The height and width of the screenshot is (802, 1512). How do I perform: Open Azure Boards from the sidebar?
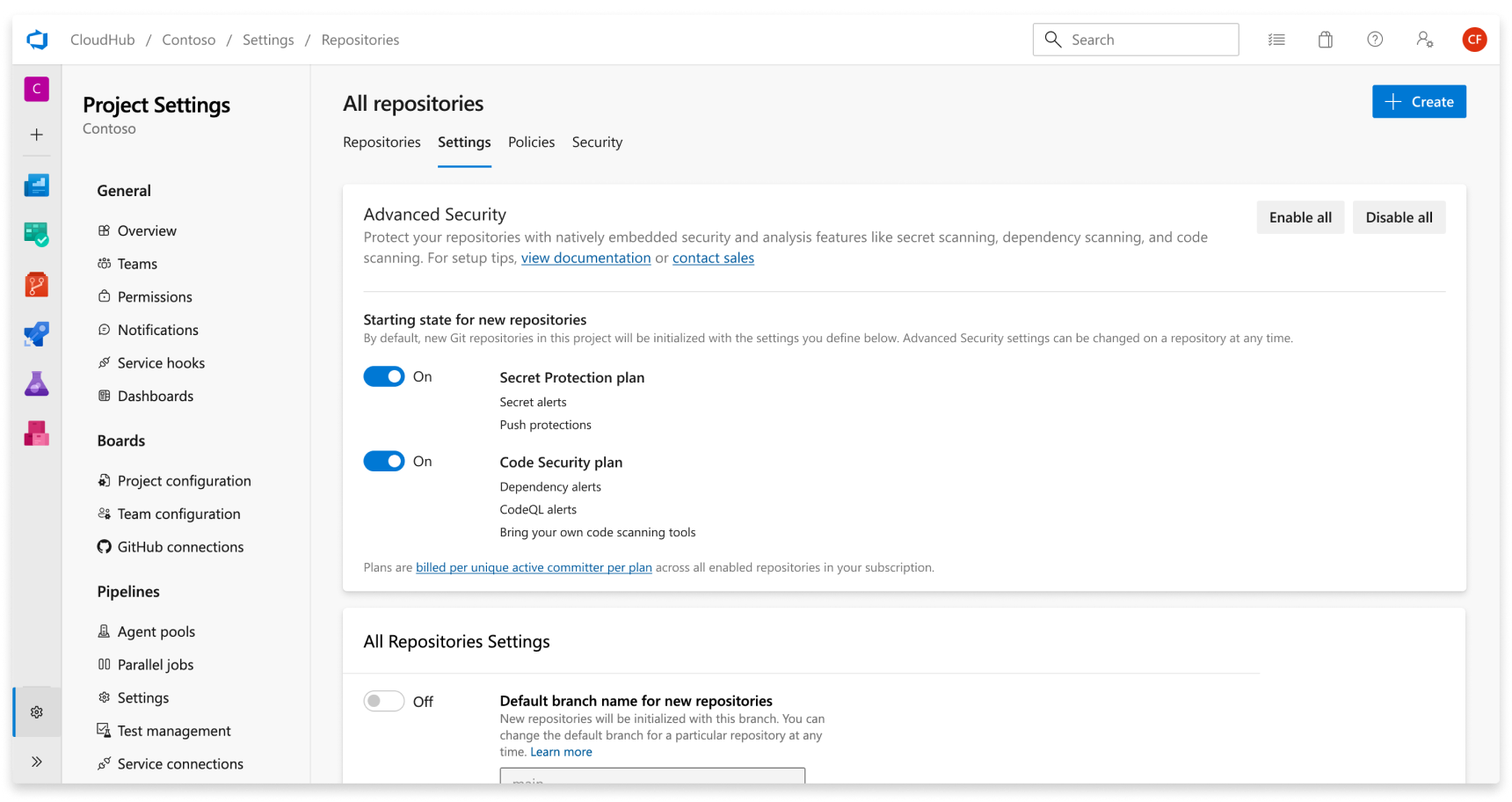tap(36, 235)
